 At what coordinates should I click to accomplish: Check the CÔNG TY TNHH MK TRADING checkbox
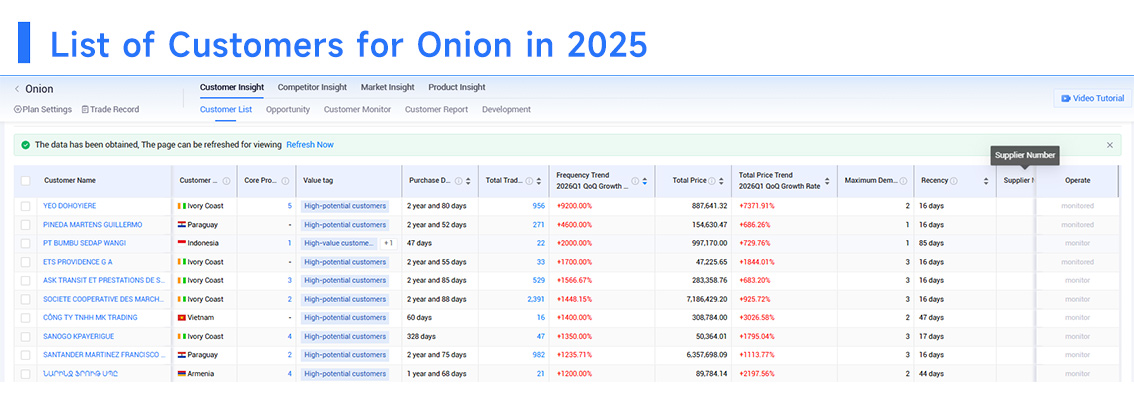pos(26,318)
